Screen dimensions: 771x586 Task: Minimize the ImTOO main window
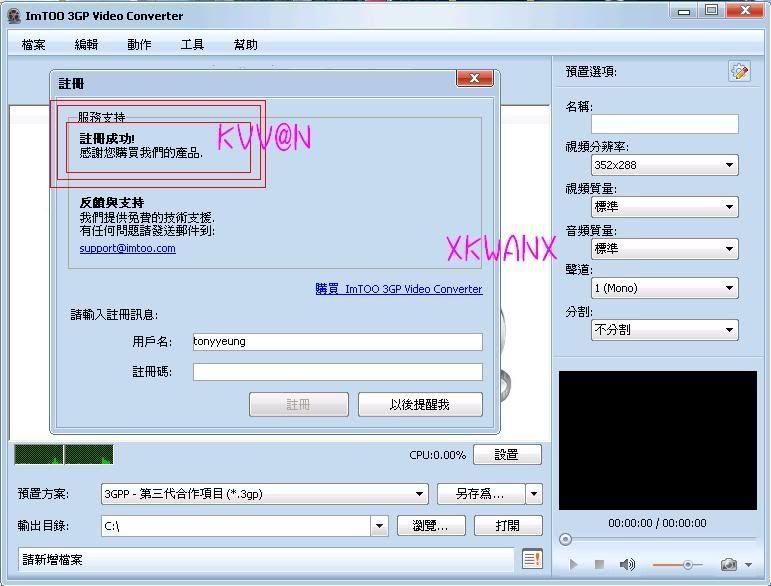(x=684, y=11)
